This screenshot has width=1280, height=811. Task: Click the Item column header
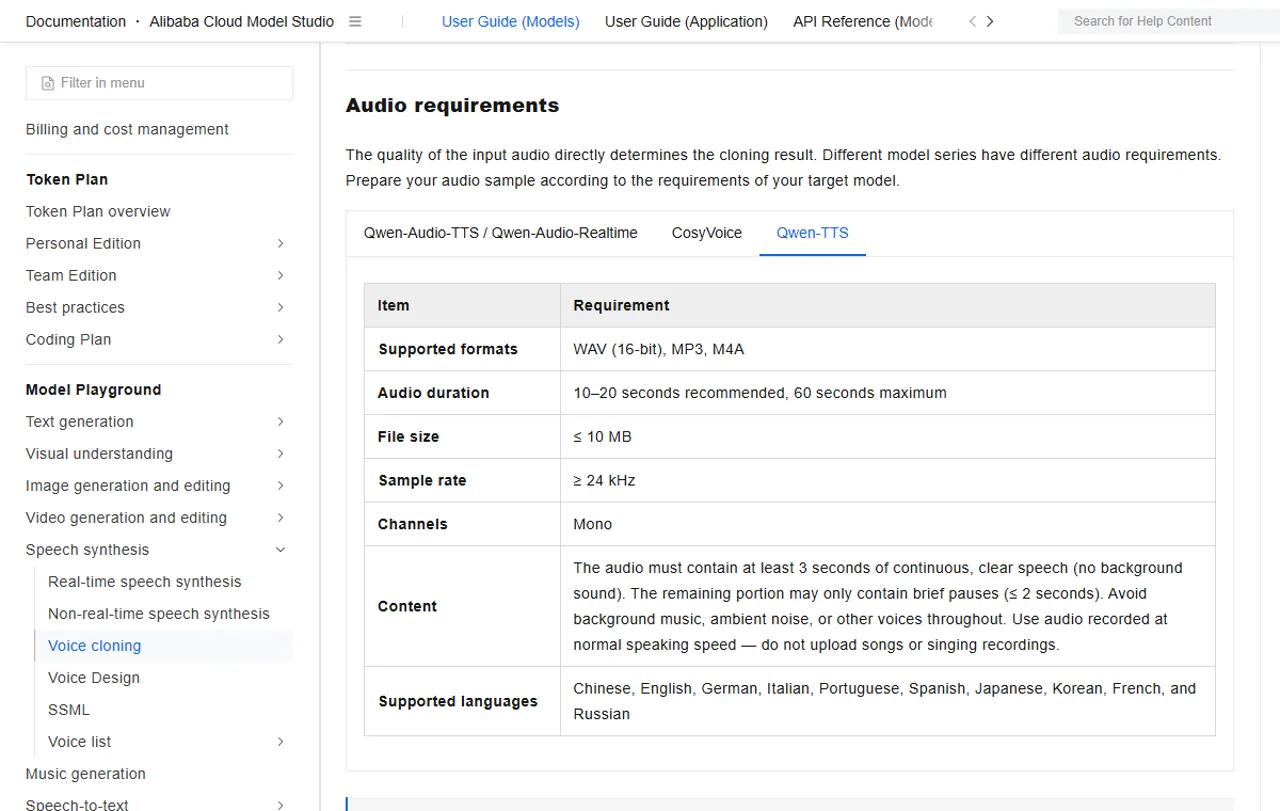tap(393, 305)
